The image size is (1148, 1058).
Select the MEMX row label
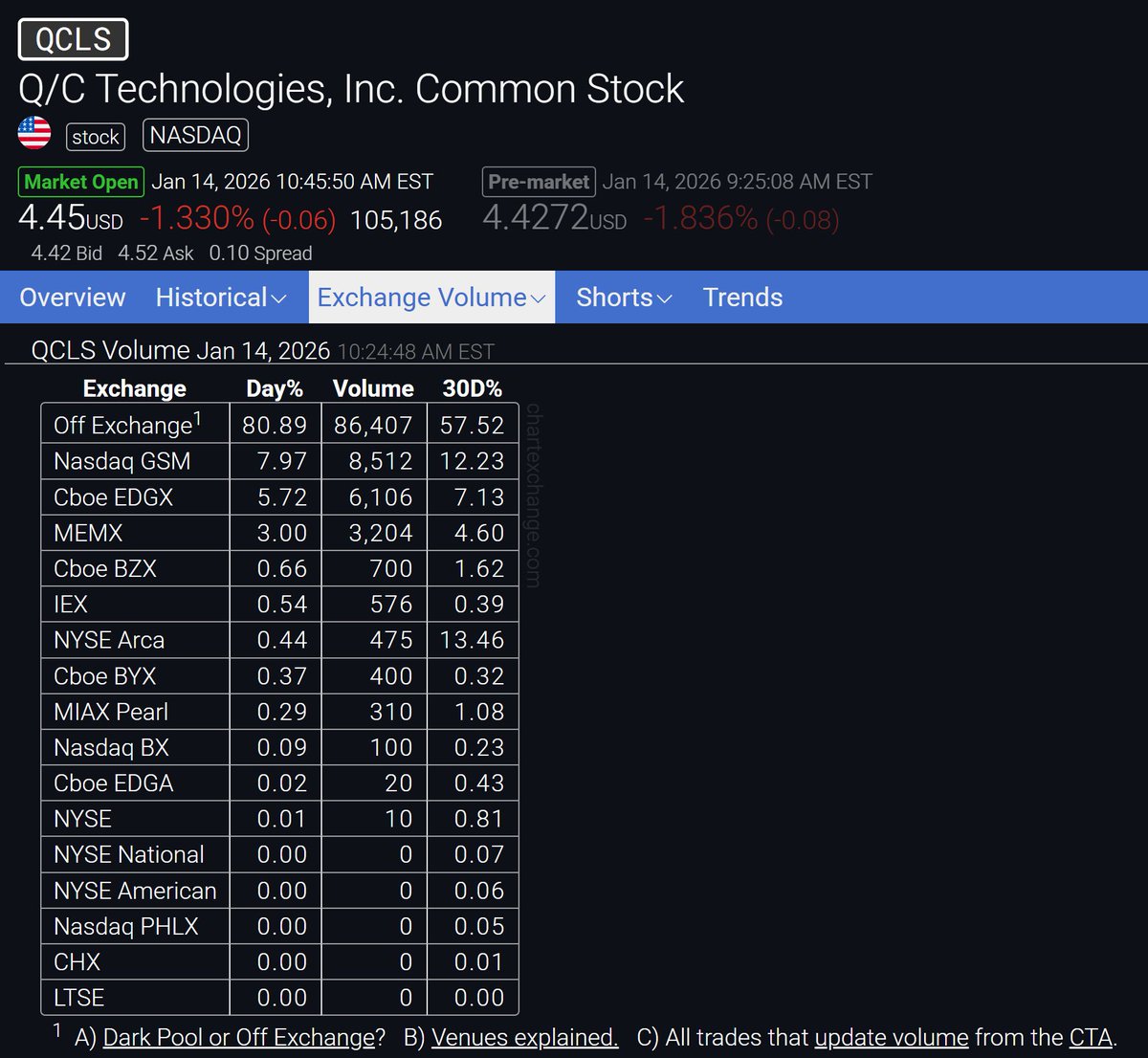[88, 533]
